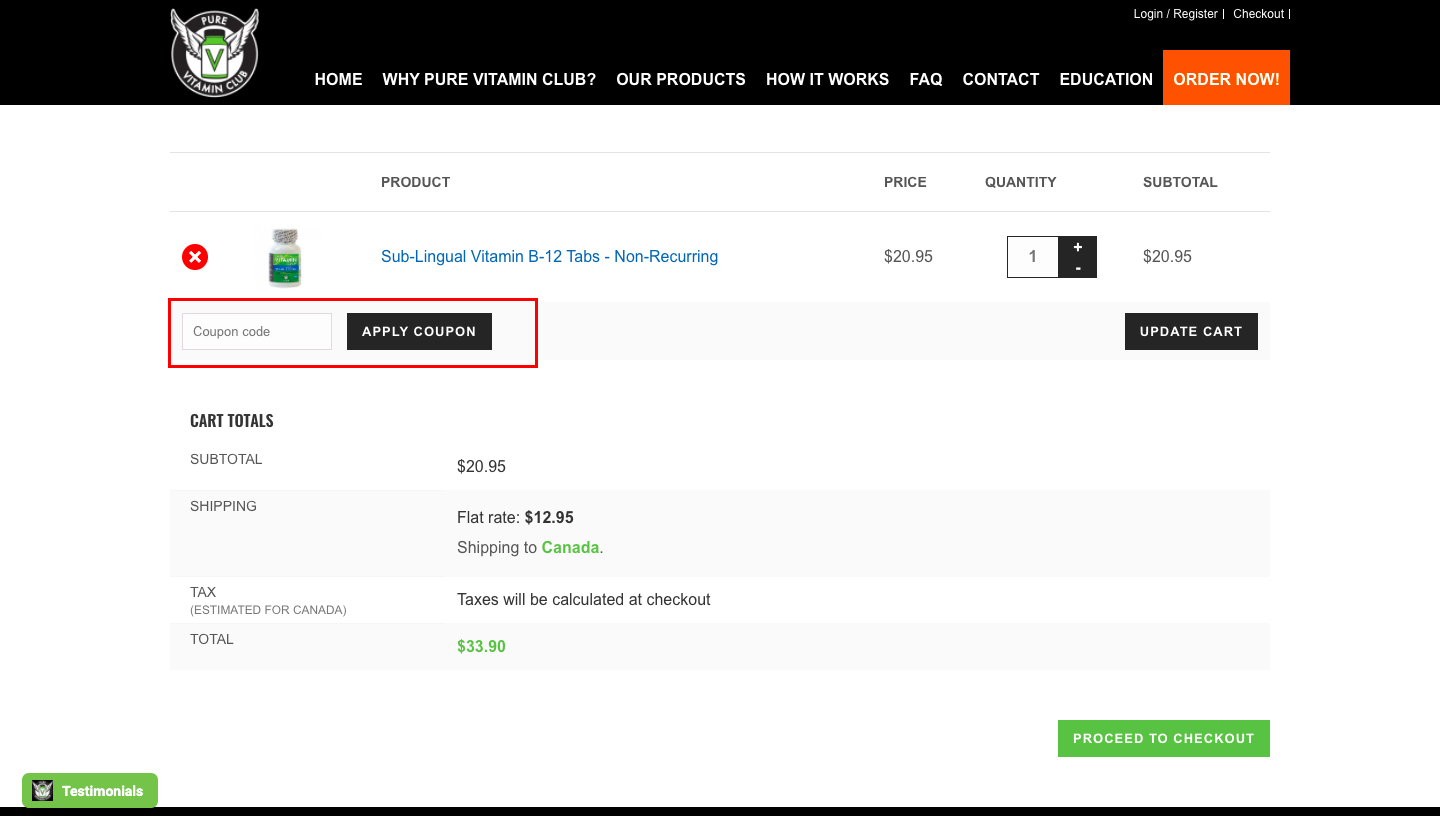Click the Testimonials widget
1440x816 pixels.
click(x=90, y=791)
